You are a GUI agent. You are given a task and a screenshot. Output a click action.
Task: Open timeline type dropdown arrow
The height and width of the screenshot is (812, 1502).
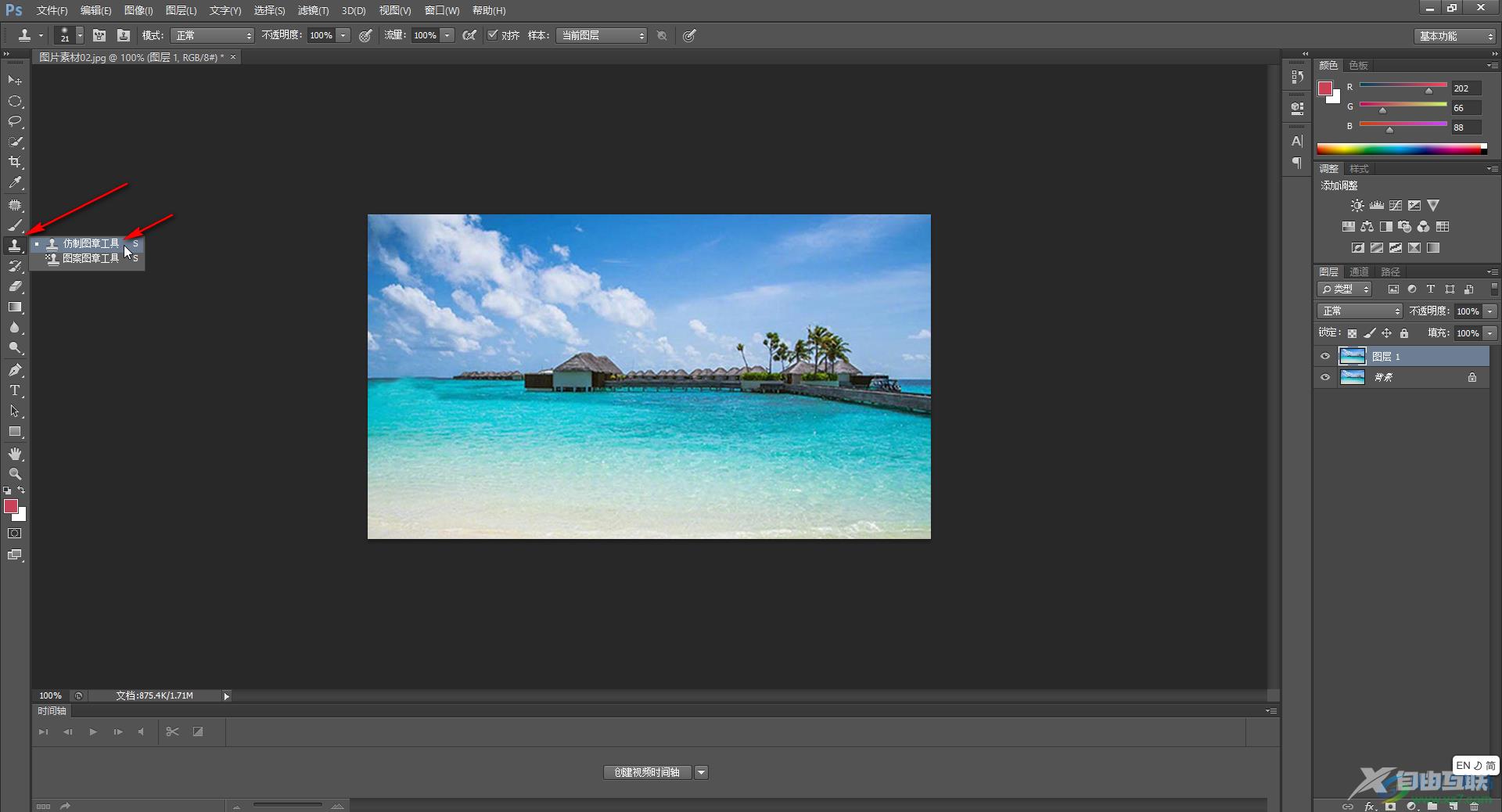(702, 773)
